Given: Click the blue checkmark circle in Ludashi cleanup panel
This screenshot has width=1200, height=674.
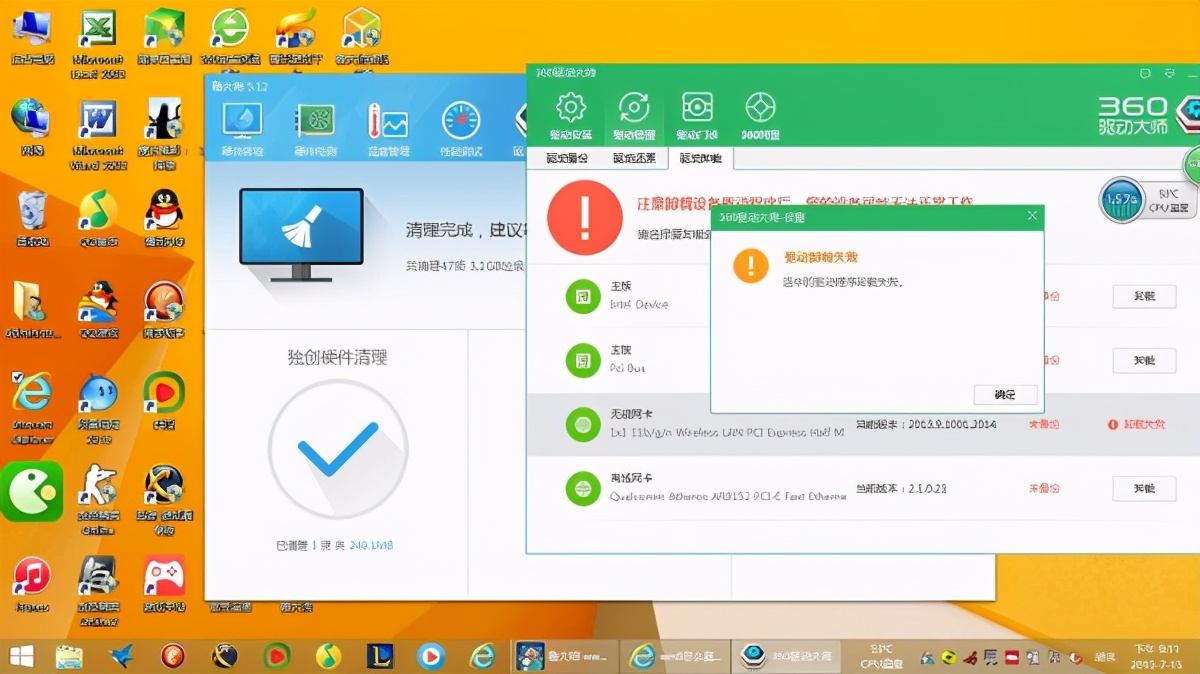Looking at the screenshot, I should pyautogui.click(x=338, y=449).
